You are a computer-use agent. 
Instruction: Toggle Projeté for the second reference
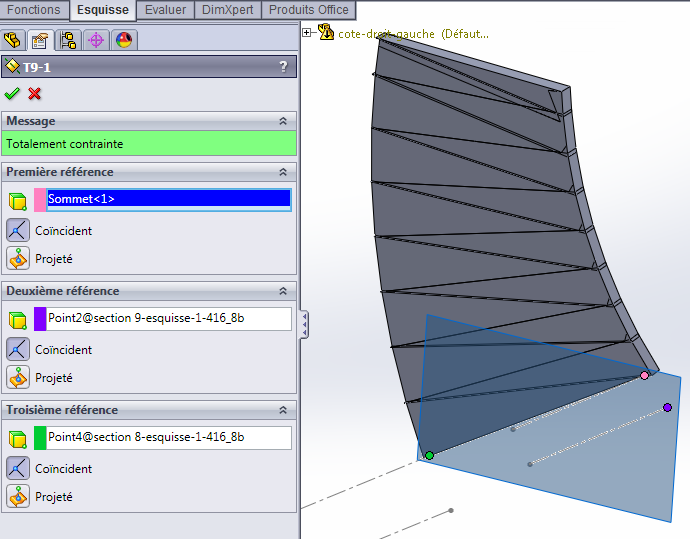[x=18, y=378]
